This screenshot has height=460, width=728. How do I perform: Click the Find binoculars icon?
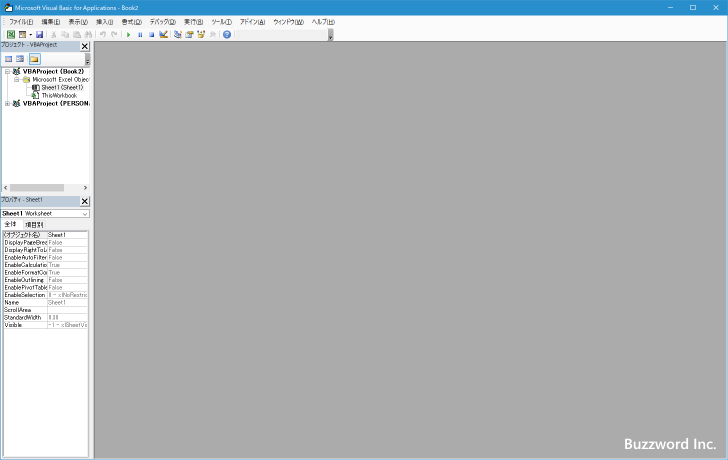coord(88,34)
